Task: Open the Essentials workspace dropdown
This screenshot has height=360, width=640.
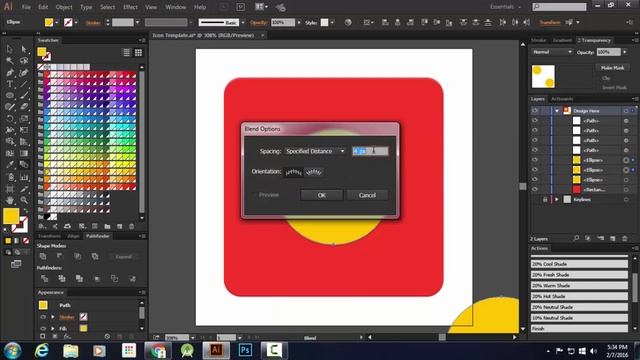Action: pyautogui.click(x=506, y=7)
